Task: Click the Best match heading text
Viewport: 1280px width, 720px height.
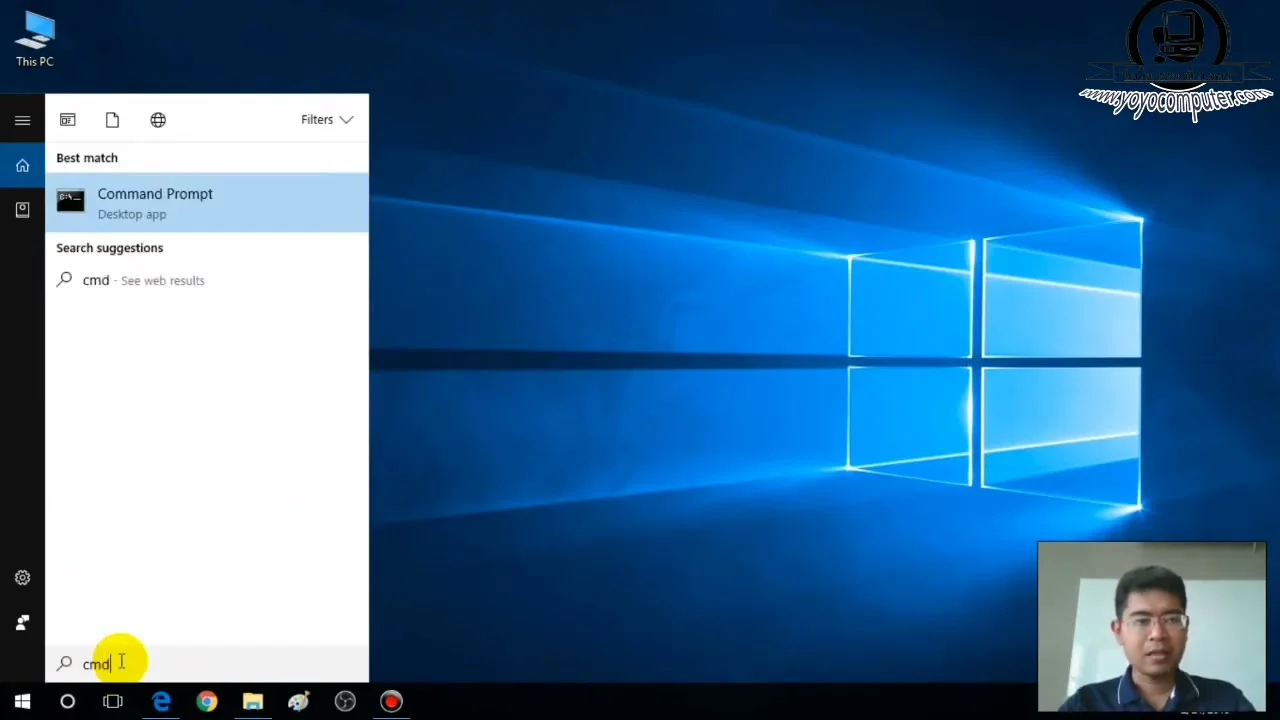Action: pyautogui.click(x=87, y=158)
